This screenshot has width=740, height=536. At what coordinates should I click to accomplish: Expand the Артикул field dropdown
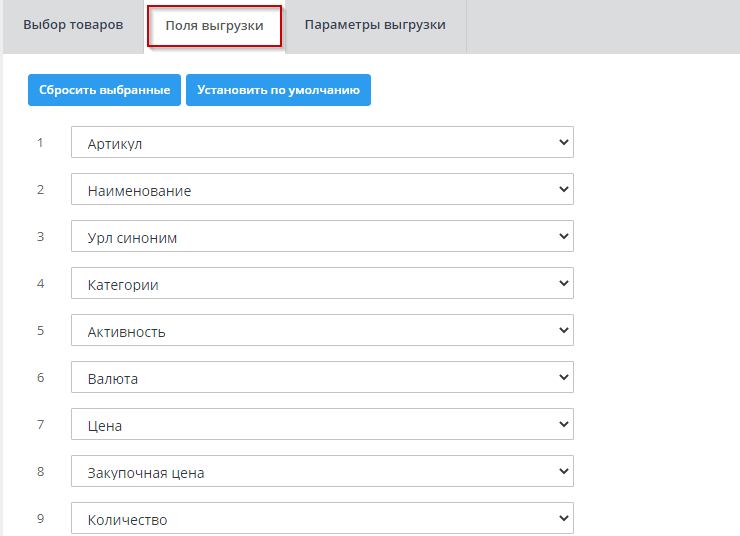(322, 143)
